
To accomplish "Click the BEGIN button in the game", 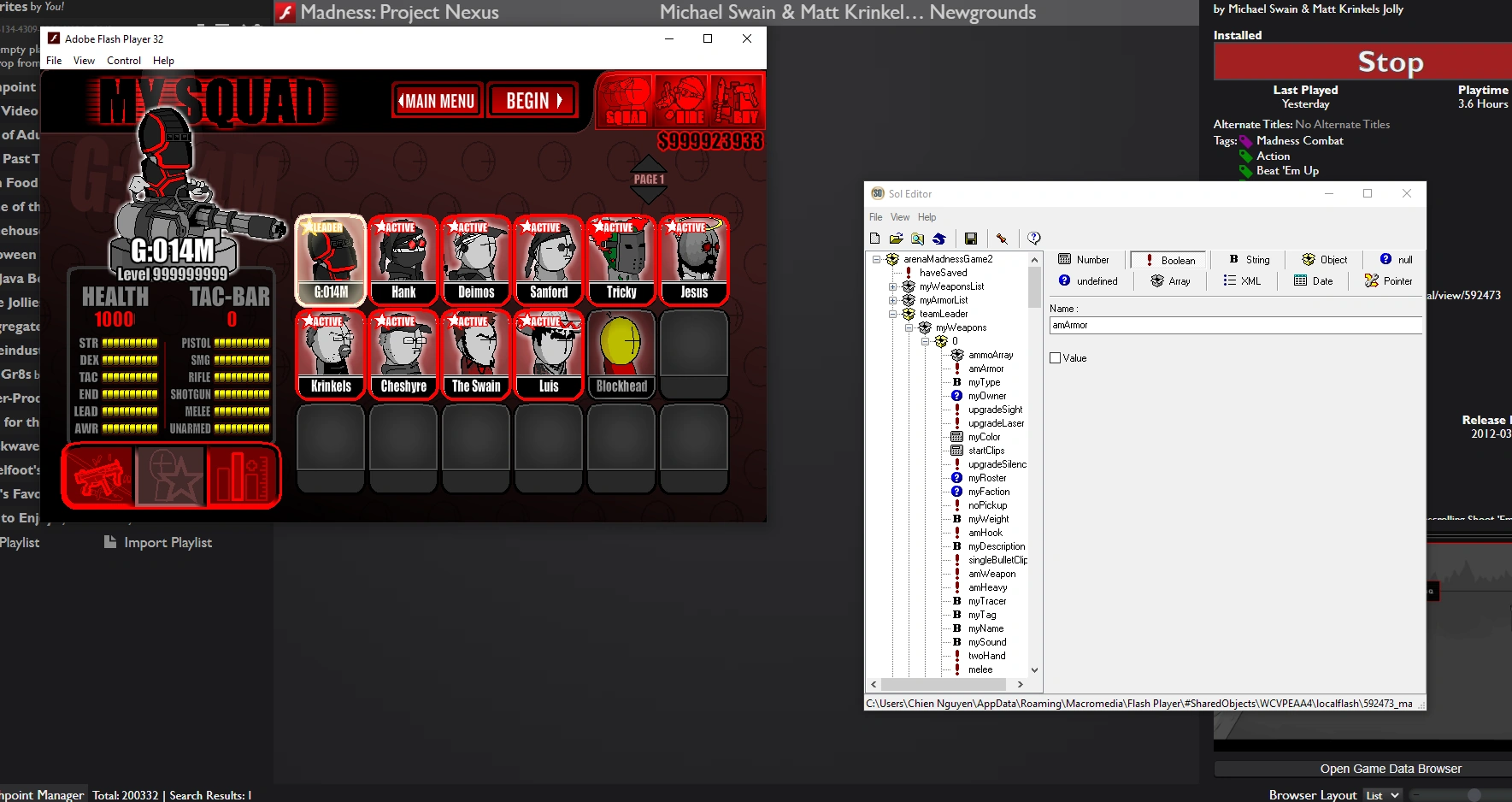I will (x=533, y=101).
